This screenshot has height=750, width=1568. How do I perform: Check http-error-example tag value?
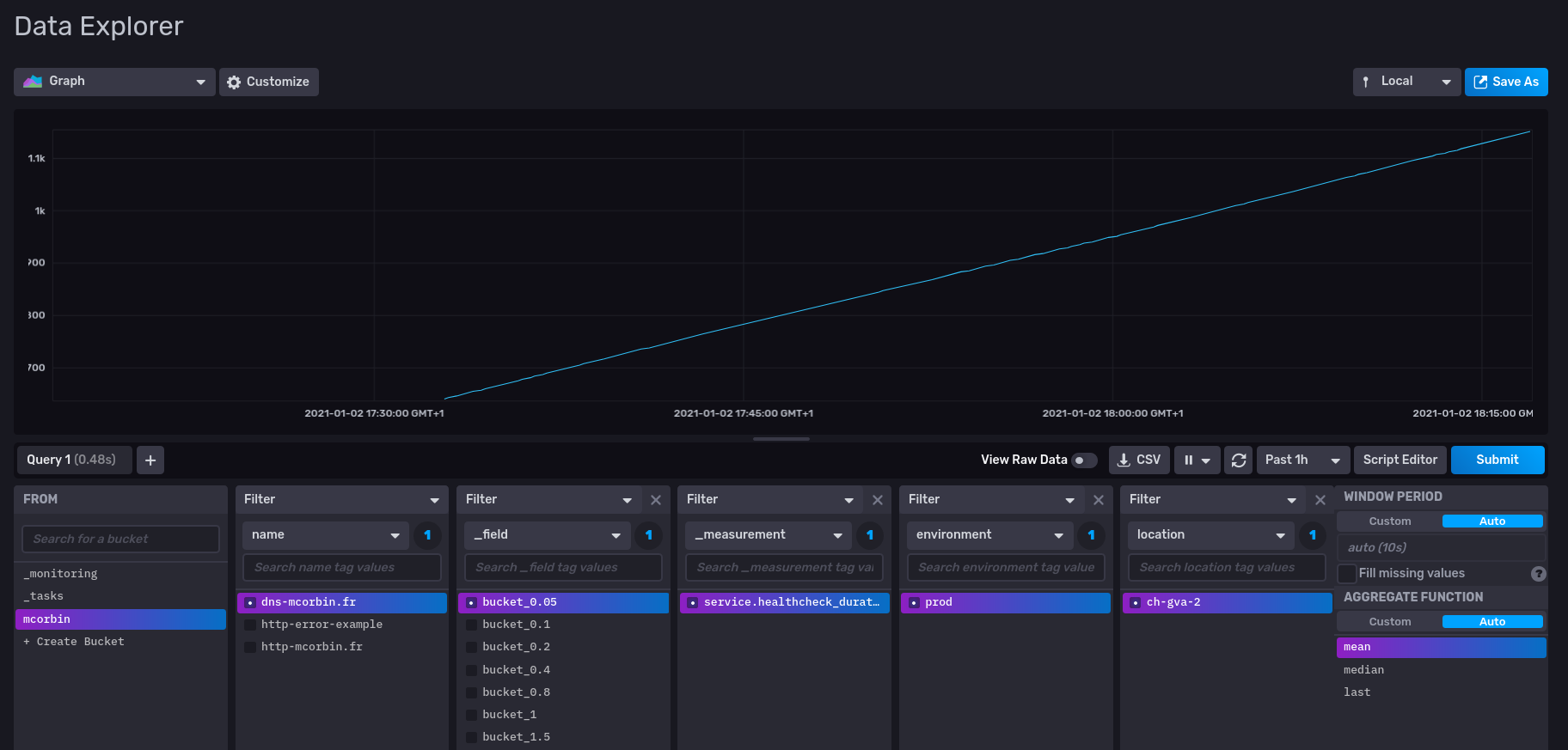[x=342, y=625]
